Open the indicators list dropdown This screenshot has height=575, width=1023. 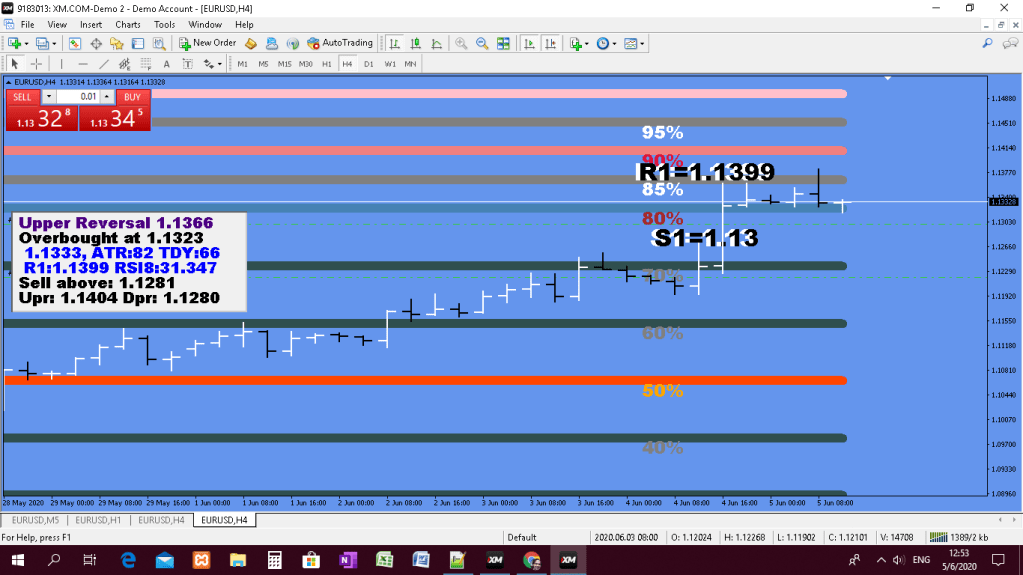click(578, 44)
